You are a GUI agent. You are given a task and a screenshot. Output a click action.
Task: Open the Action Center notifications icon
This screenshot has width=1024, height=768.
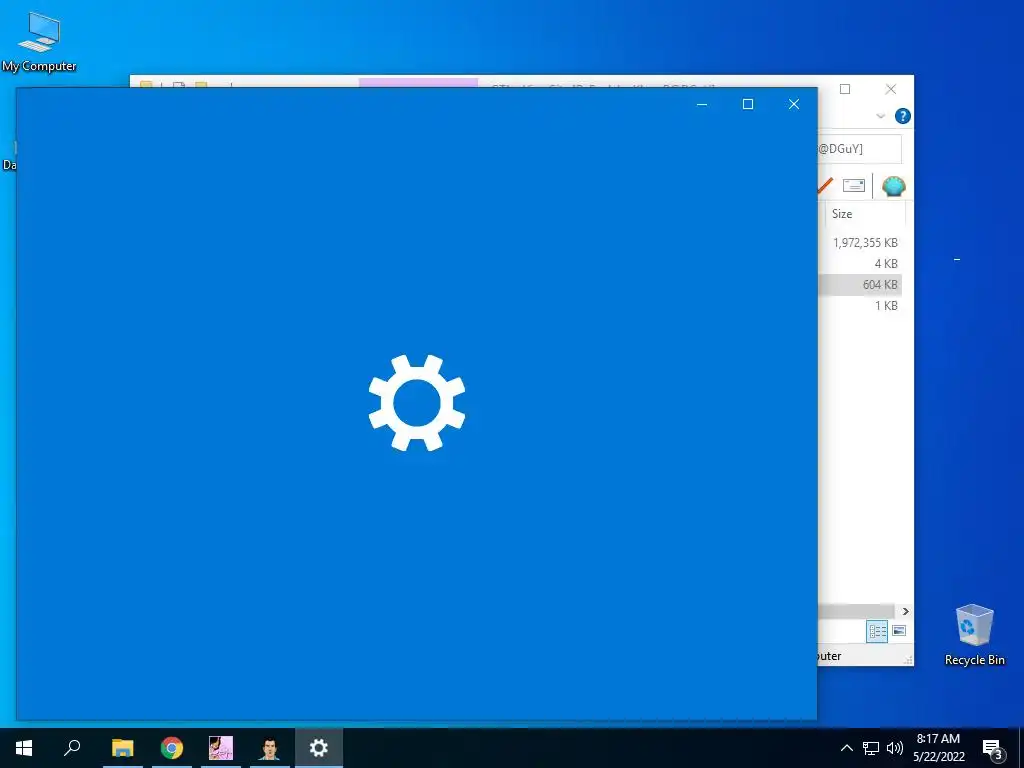pos(993,748)
